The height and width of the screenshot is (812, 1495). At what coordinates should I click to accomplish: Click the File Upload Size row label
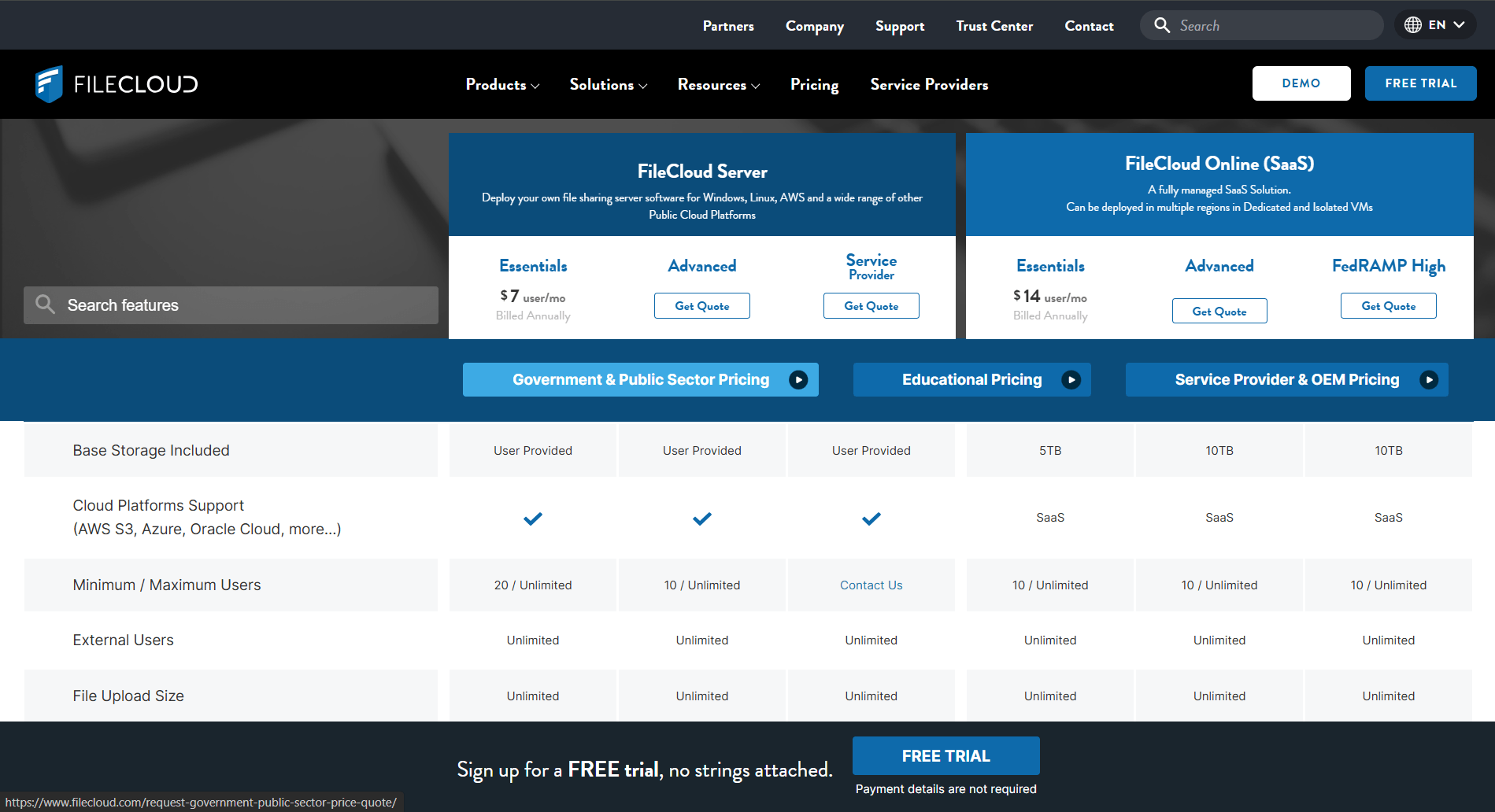(x=128, y=696)
